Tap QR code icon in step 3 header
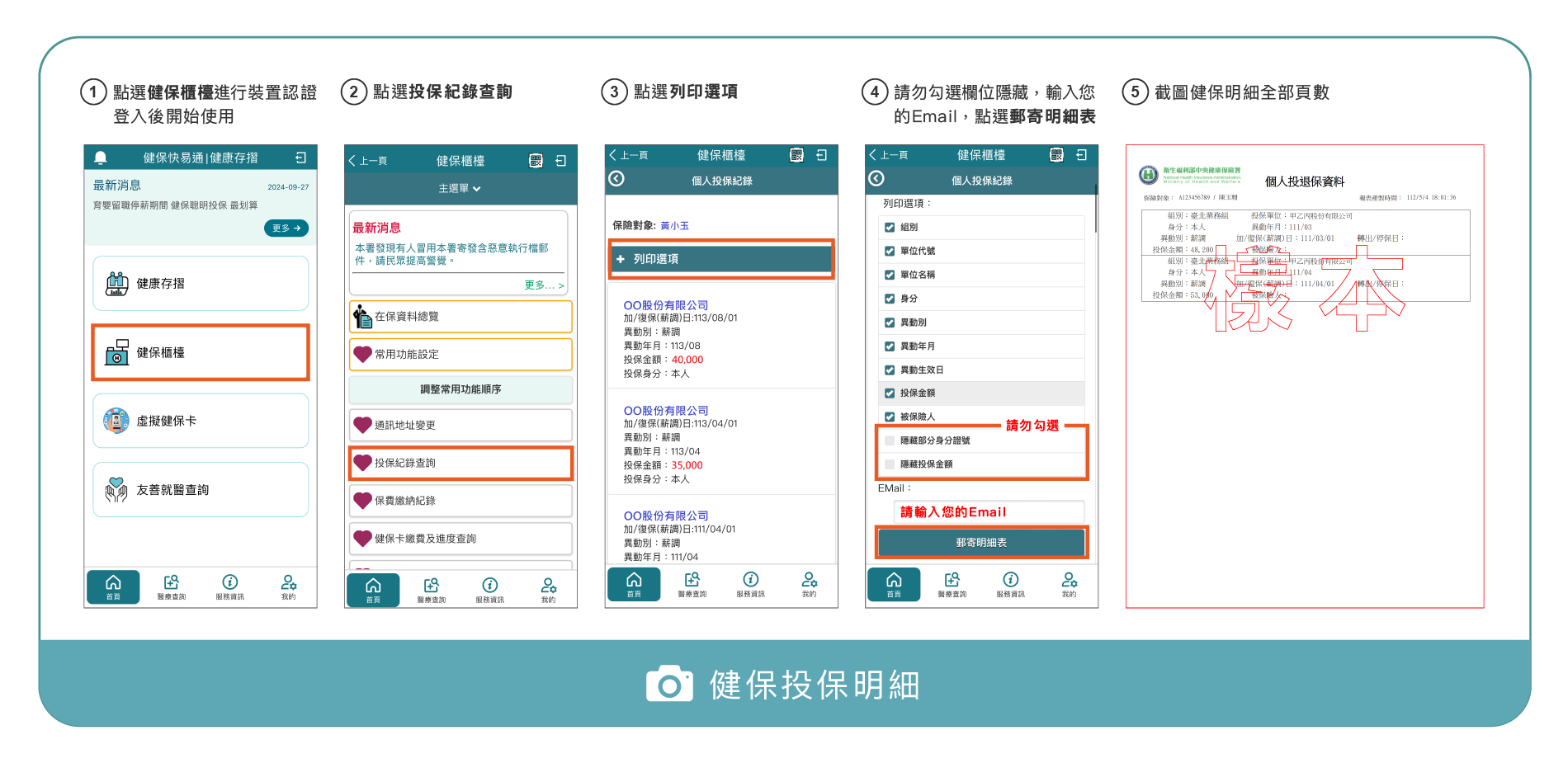The image size is (1568, 763). coord(796,155)
